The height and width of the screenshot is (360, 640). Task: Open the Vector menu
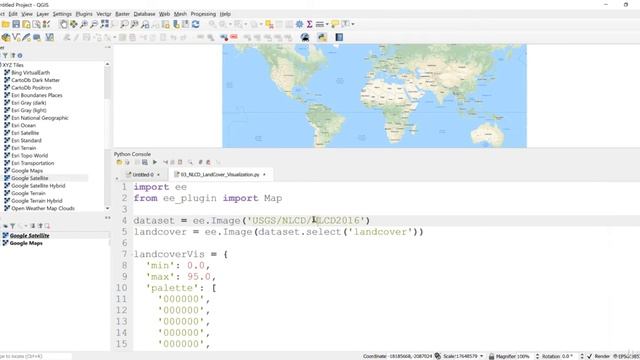[104, 14]
